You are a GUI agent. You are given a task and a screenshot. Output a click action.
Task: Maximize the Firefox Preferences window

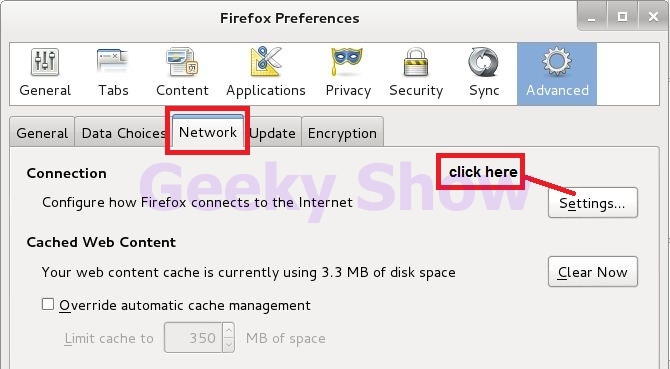623,17
